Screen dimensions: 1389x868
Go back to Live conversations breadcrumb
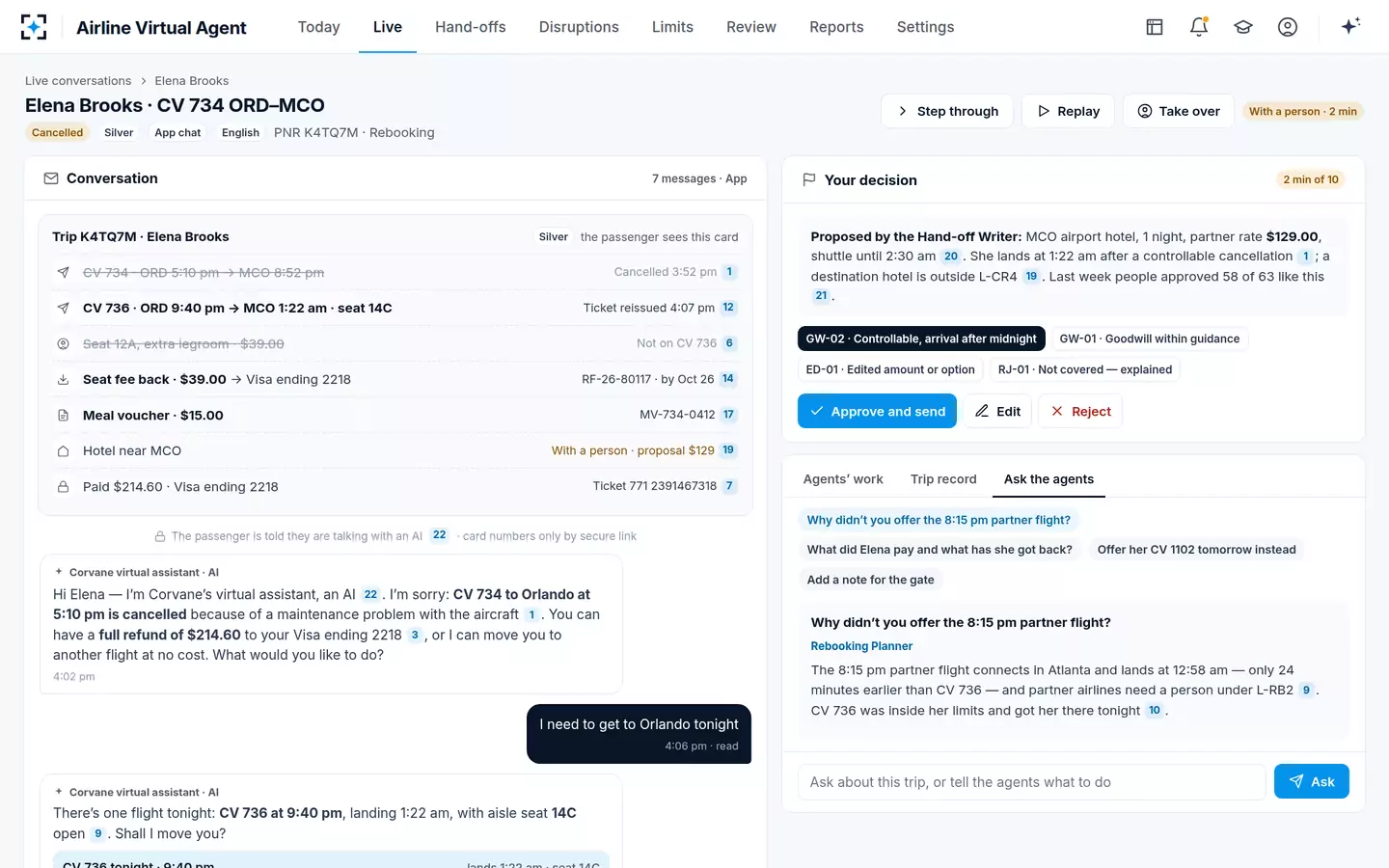[78, 81]
